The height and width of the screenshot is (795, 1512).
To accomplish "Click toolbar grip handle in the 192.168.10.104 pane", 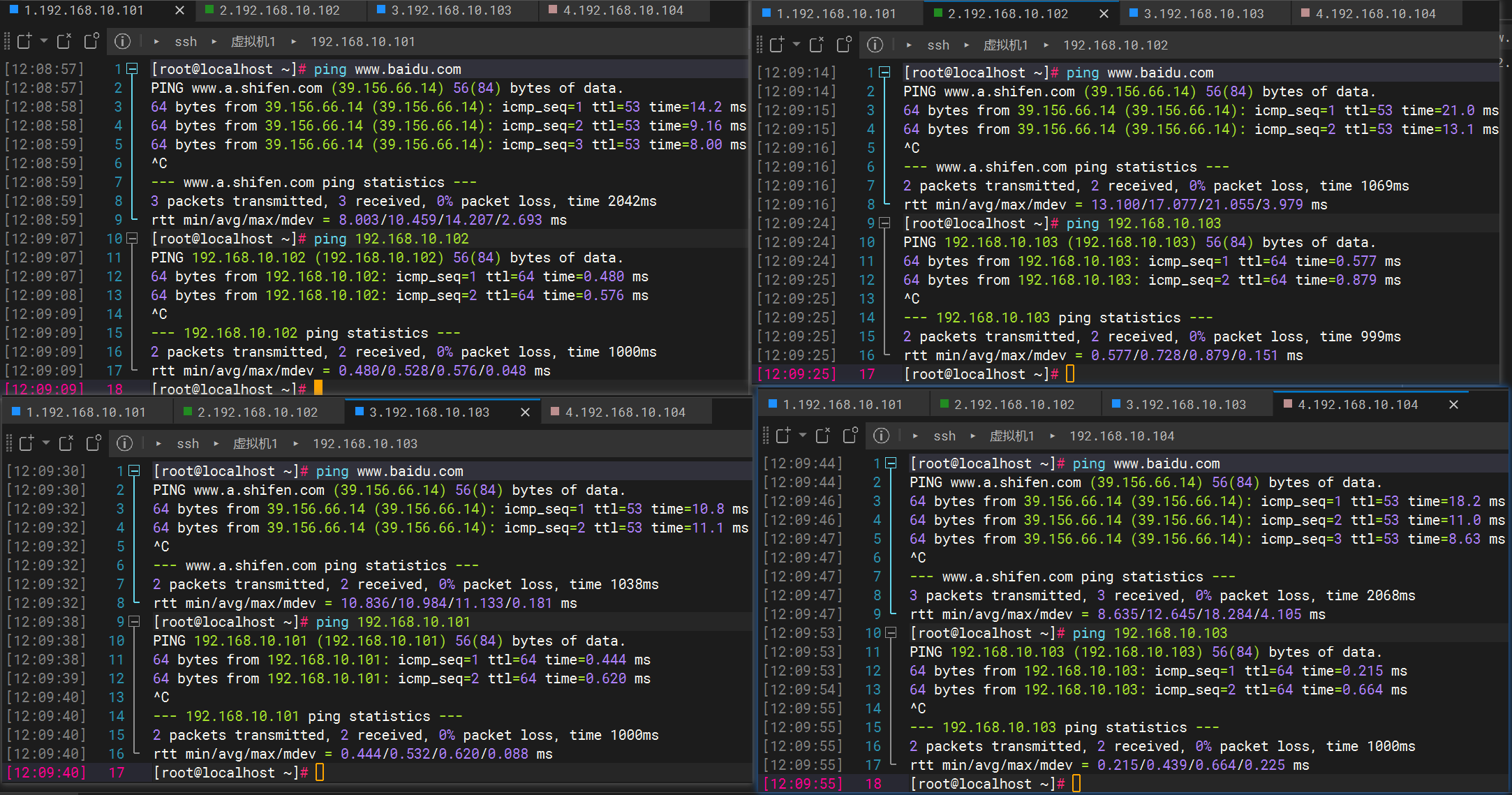I will (x=766, y=436).
